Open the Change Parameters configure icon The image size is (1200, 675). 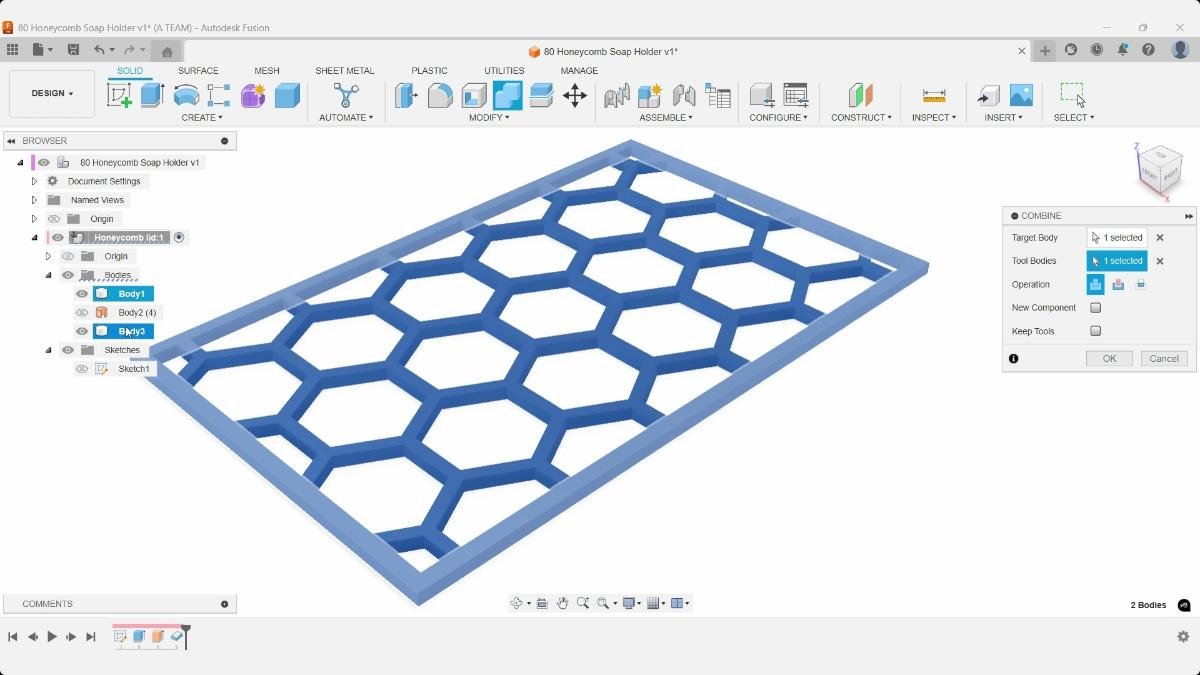(x=796, y=95)
